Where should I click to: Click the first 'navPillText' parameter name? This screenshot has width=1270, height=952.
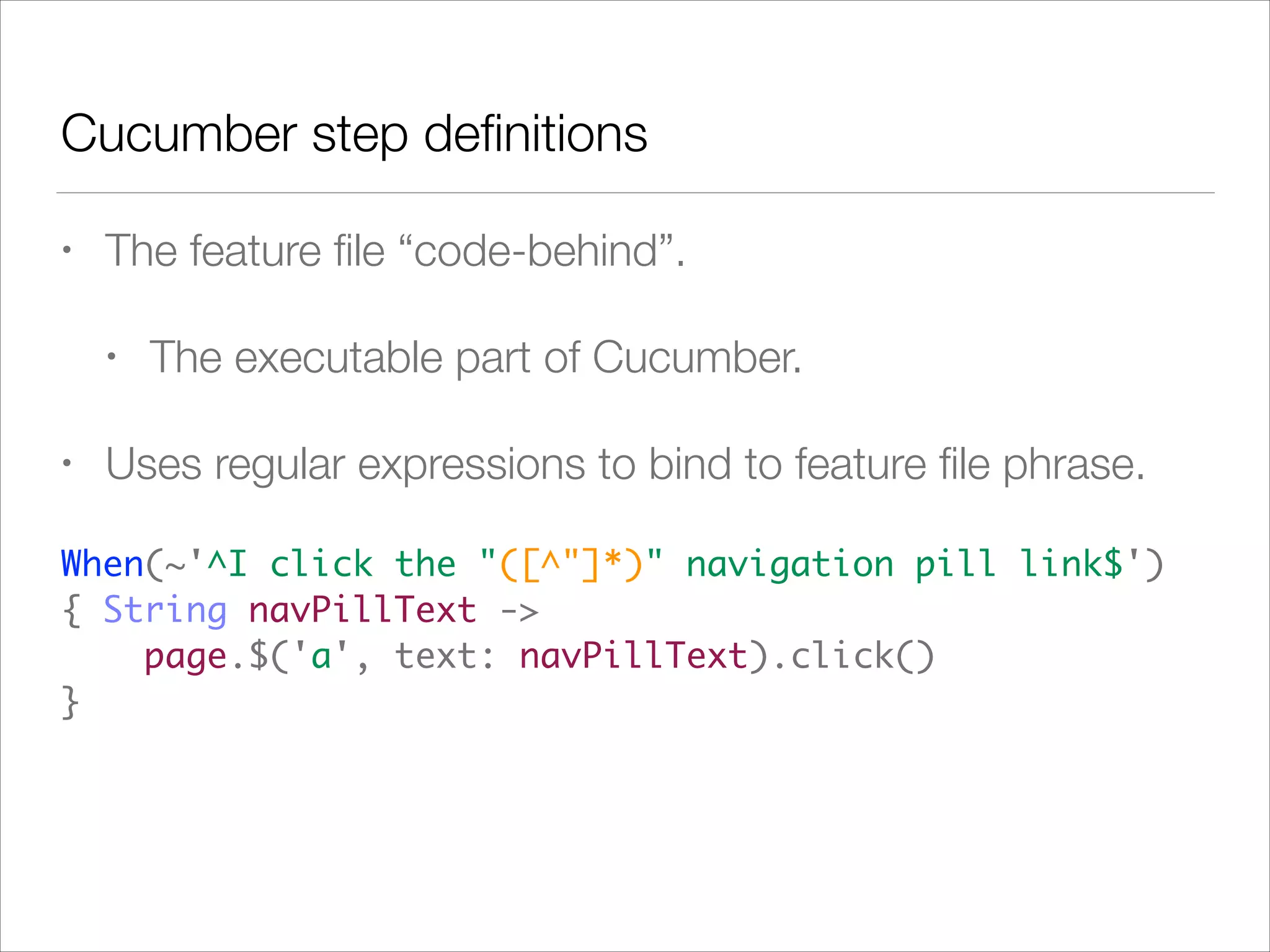[x=362, y=610]
